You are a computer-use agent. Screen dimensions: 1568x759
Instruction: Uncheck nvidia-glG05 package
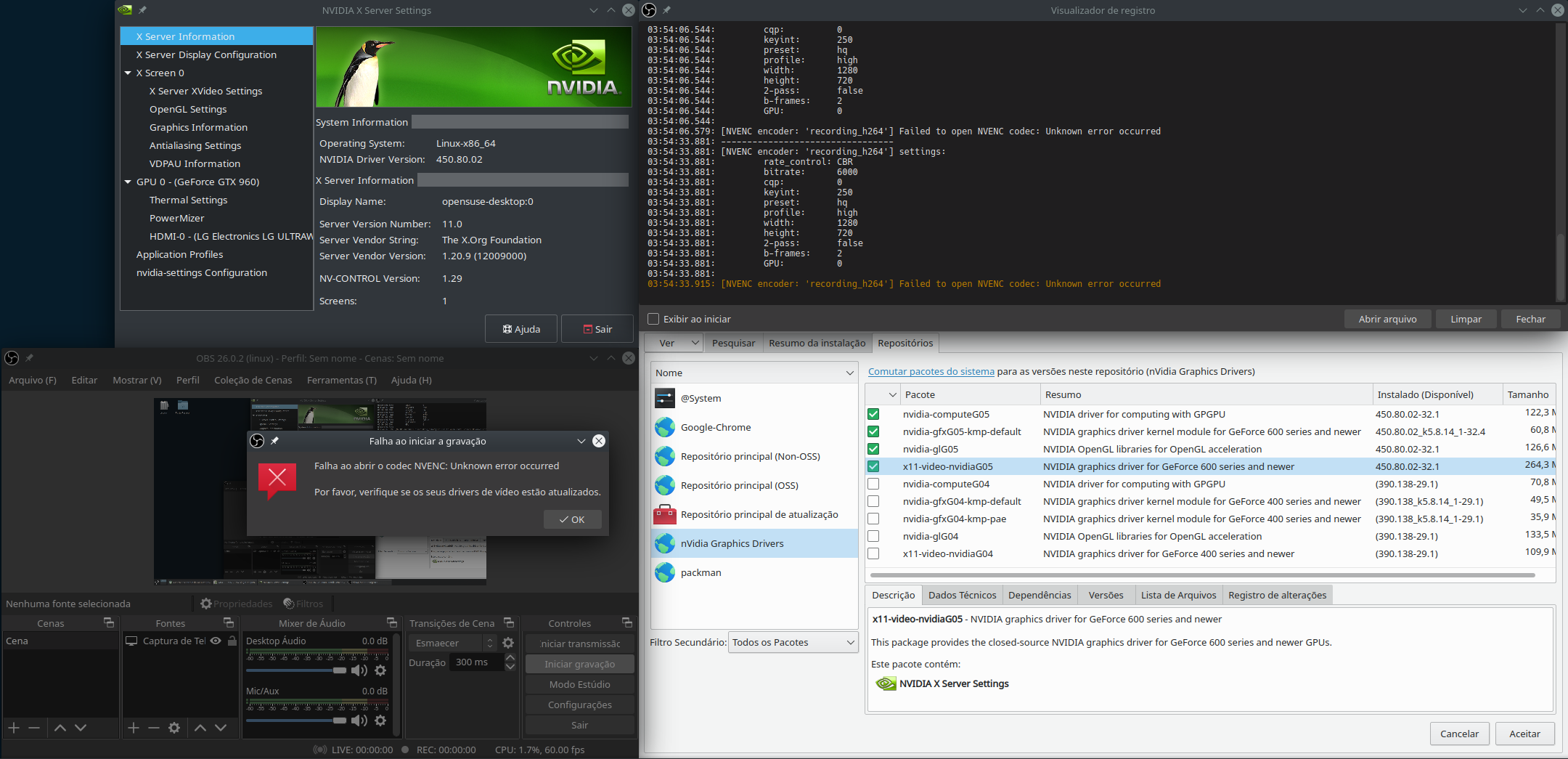[x=873, y=449]
